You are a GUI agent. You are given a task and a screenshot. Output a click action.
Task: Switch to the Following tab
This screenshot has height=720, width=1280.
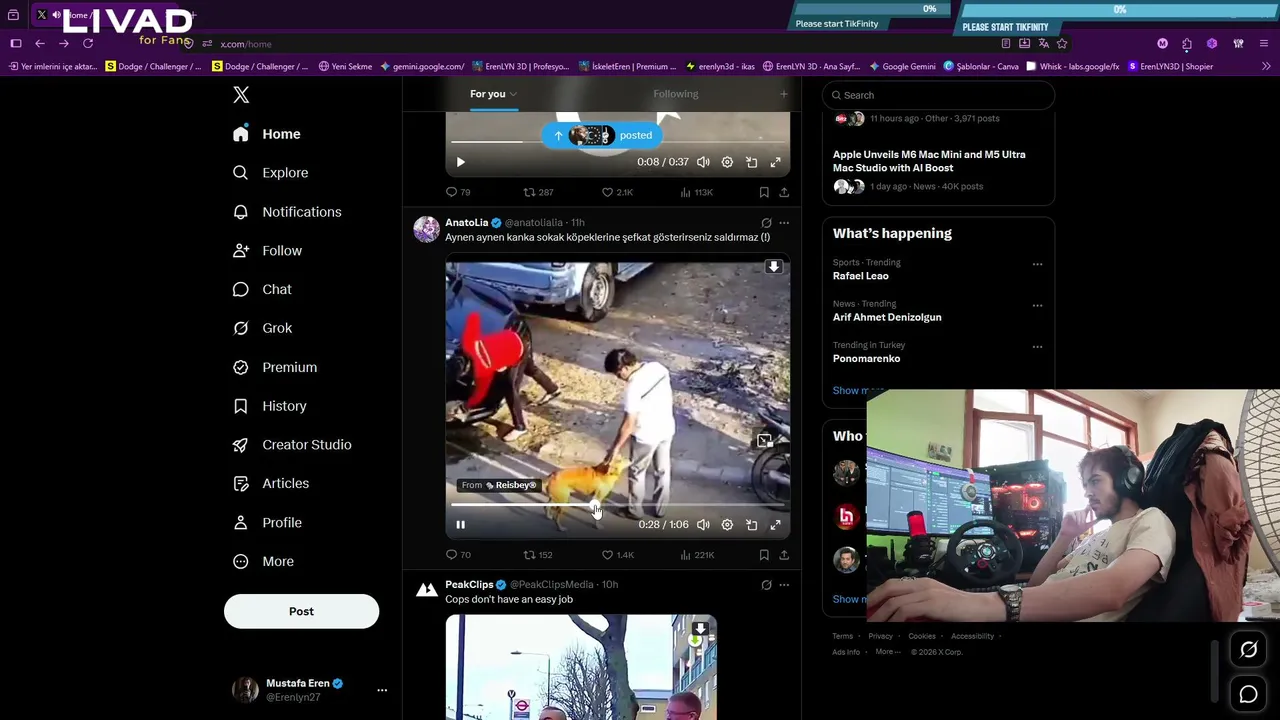click(x=676, y=94)
